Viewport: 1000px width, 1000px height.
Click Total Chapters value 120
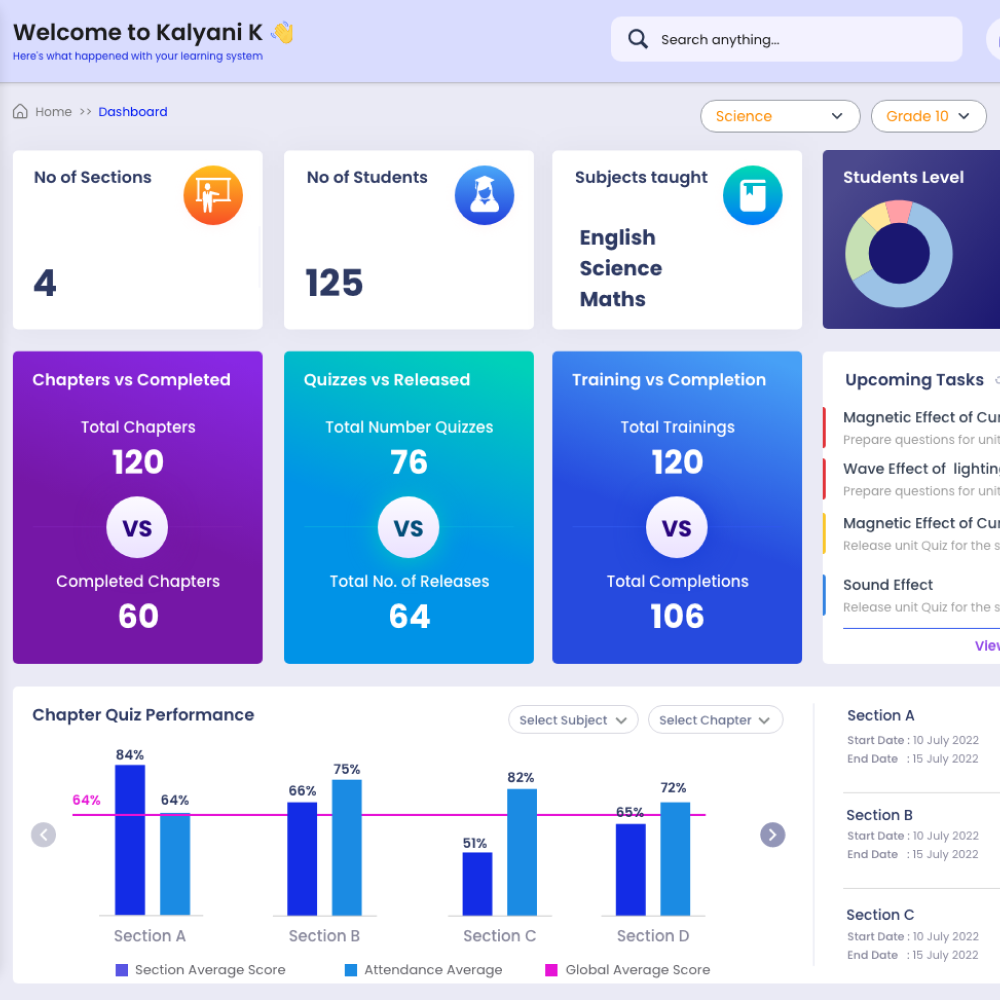click(138, 462)
